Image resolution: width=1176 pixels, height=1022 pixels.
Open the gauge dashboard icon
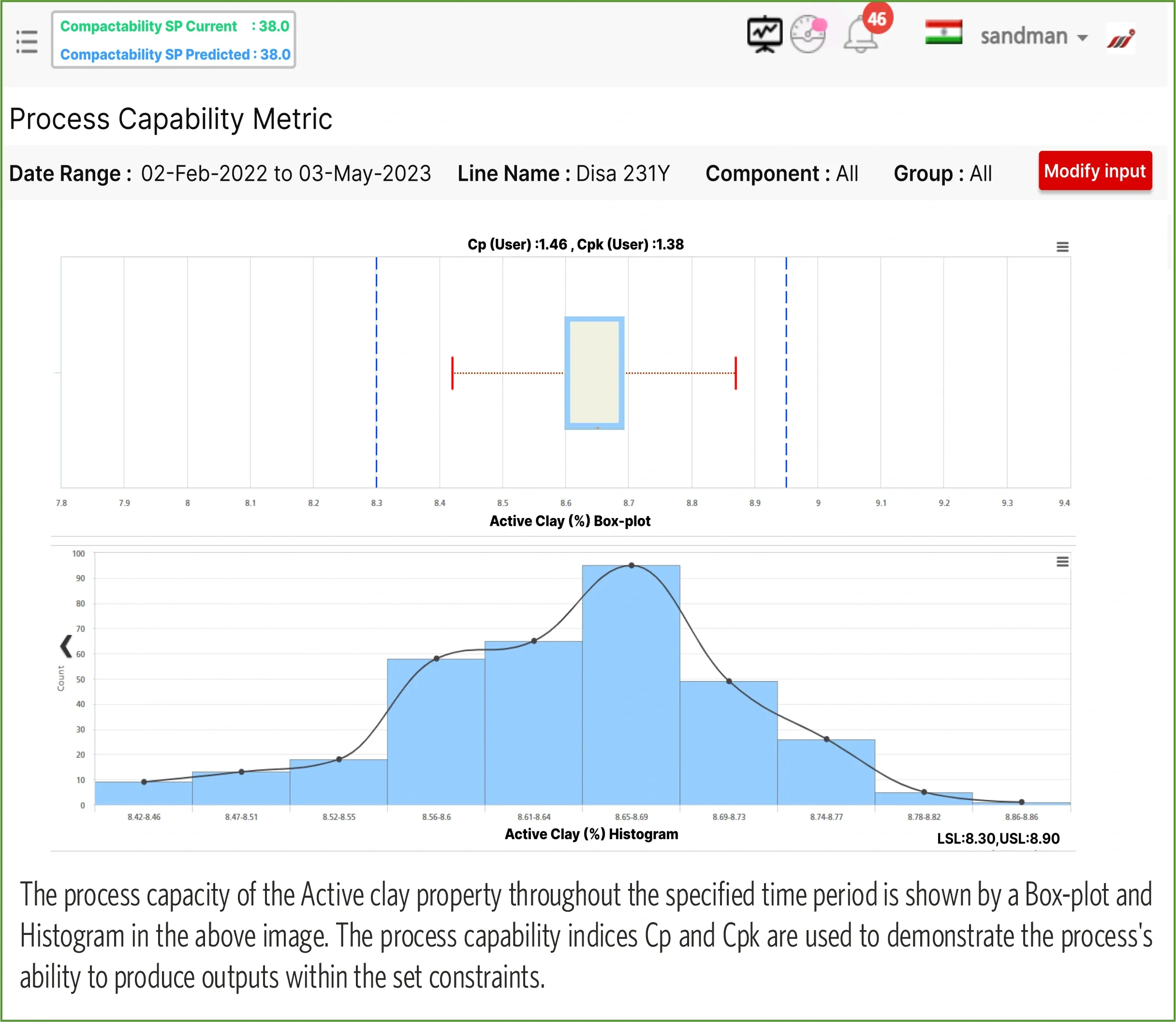808,35
